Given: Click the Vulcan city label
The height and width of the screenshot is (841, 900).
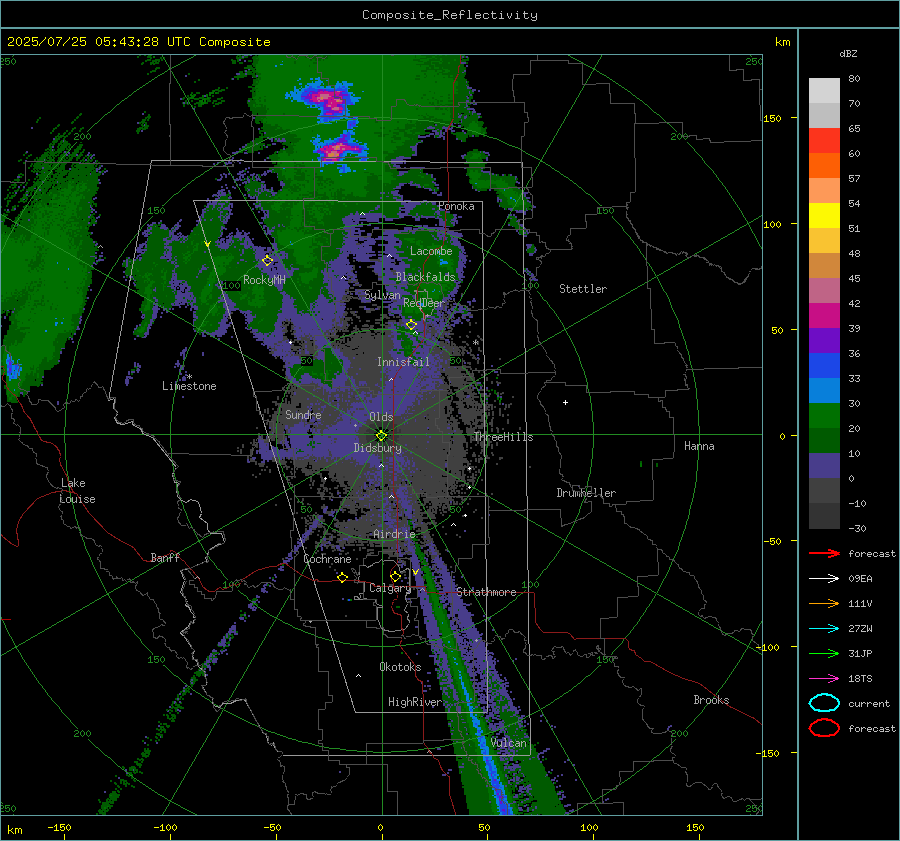Looking at the screenshot, I should pos(509,743).
